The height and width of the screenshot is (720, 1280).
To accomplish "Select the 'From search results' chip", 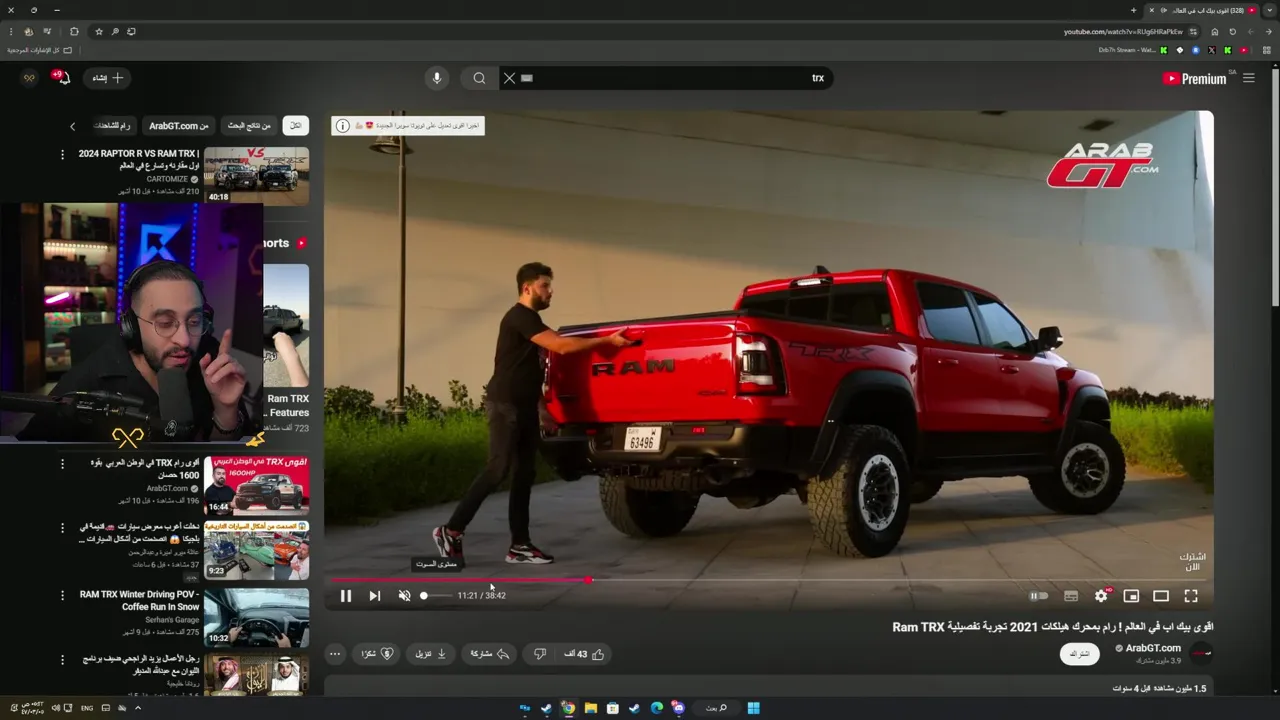I will coord(249,125).
